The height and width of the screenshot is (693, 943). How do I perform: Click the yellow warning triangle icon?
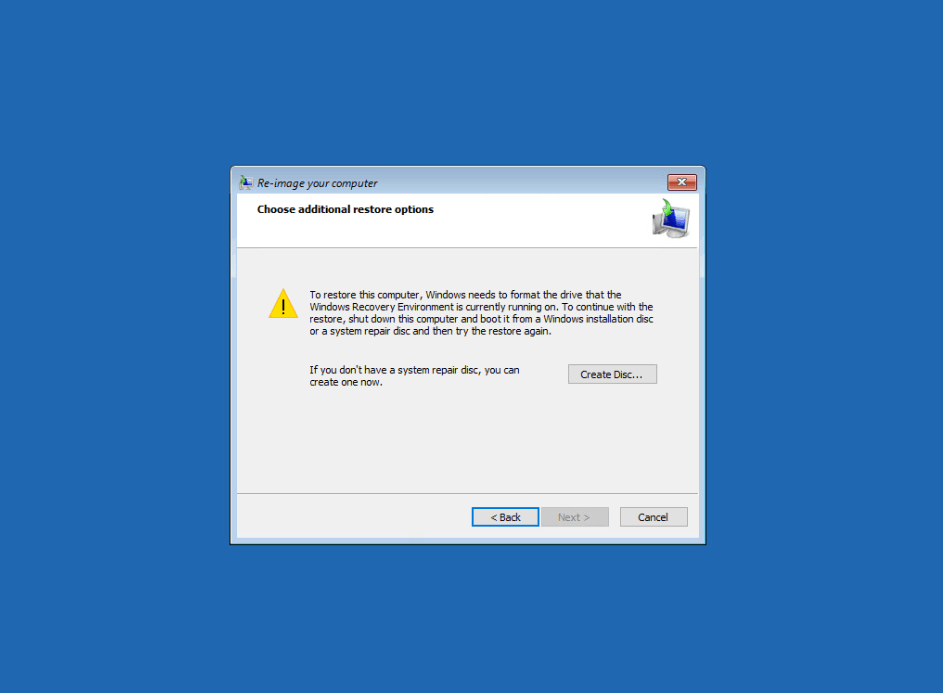pyautogui.click(x=283, y=304)
